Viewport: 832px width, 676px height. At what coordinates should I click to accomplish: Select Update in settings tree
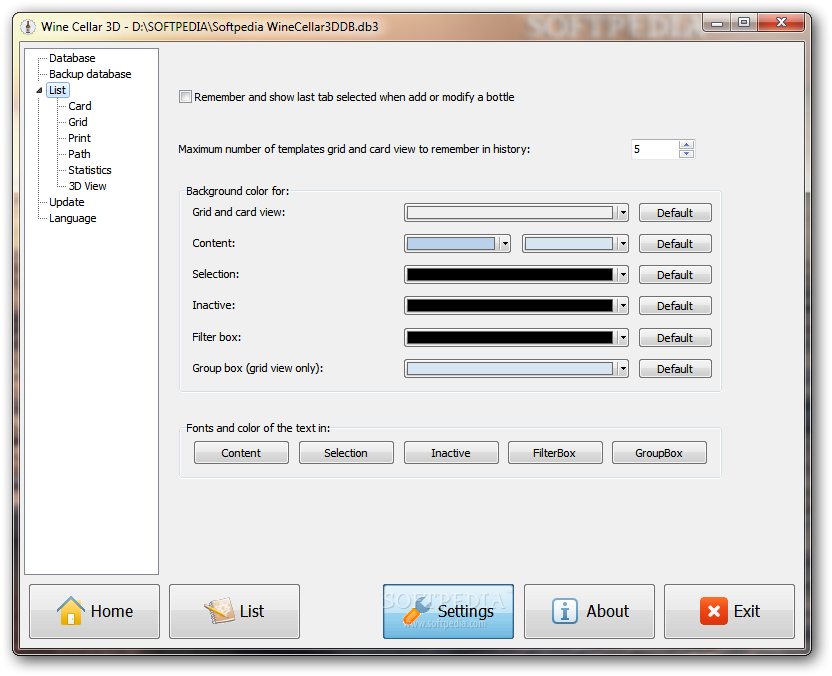tap(67, 202)
